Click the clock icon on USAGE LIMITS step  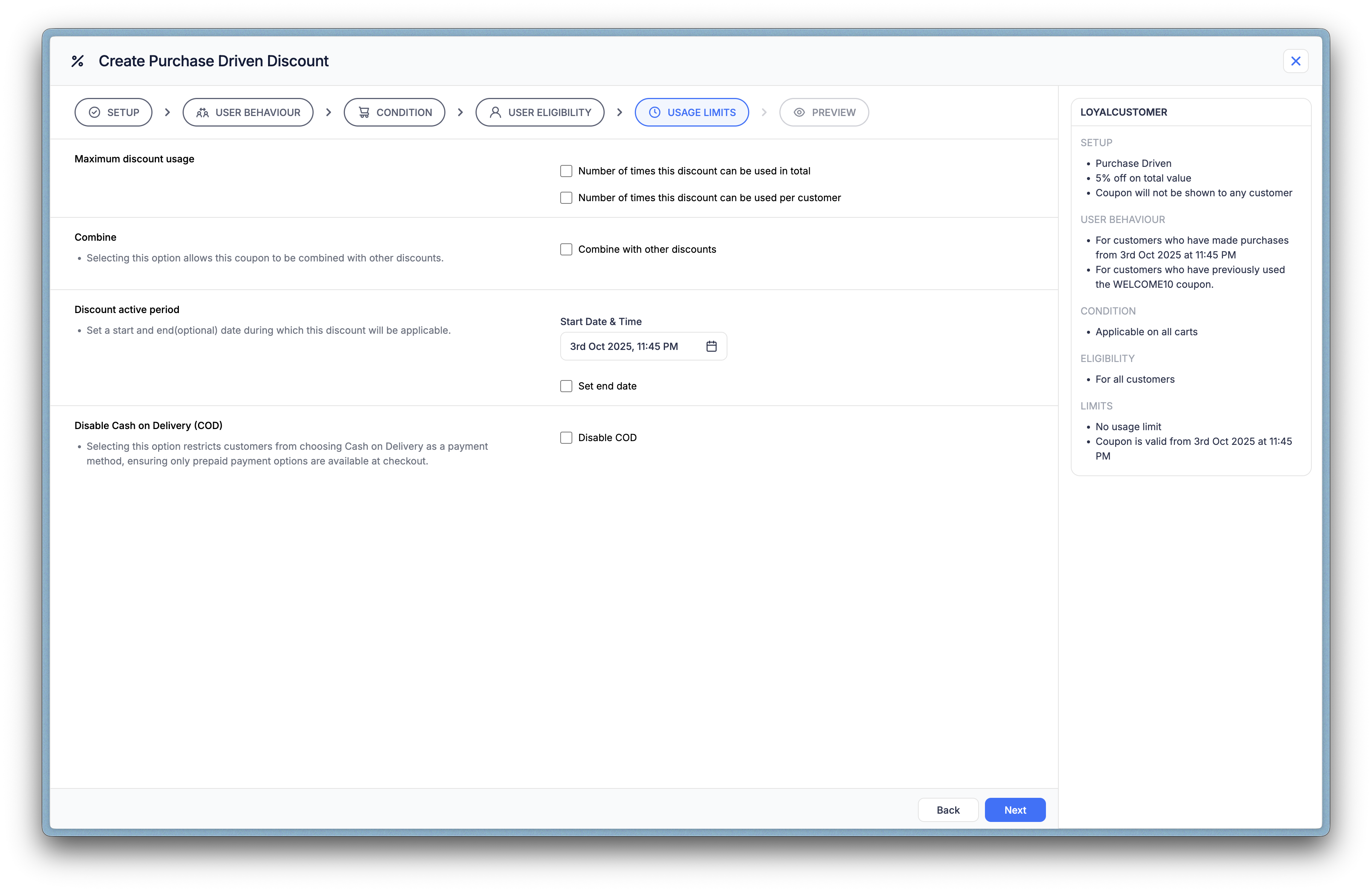(x=654, y=112)
